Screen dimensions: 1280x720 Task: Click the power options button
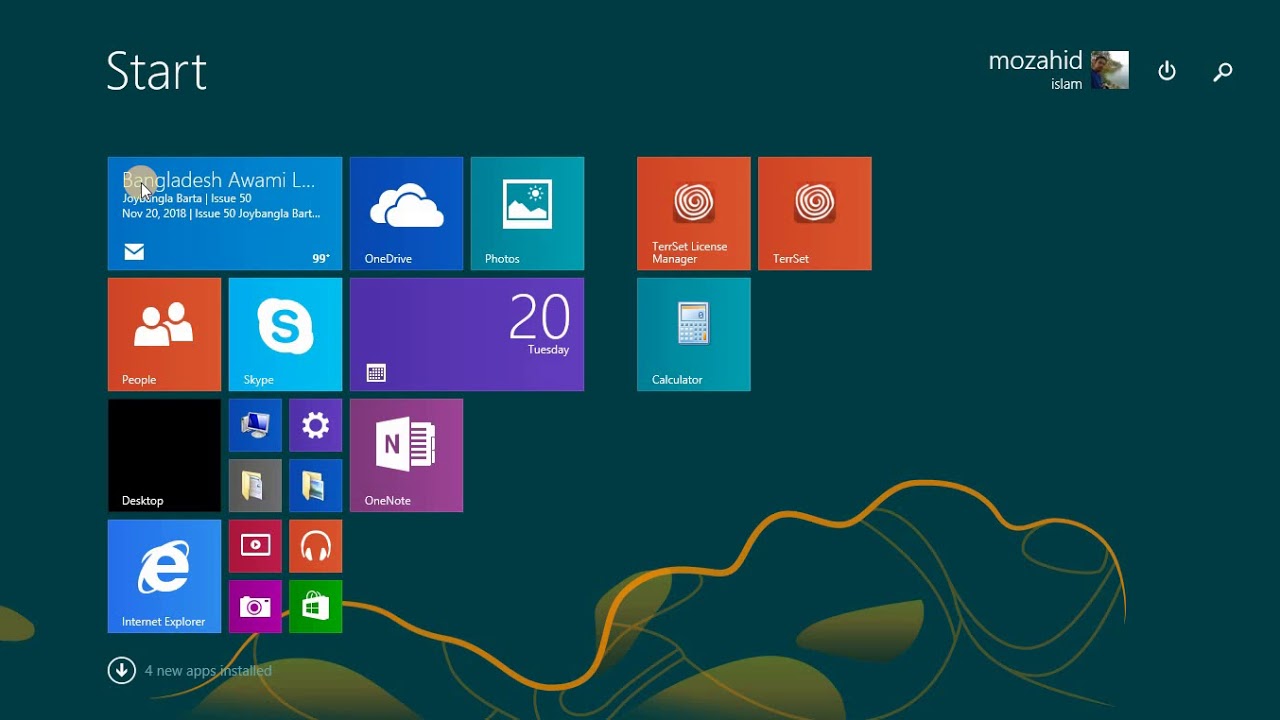1167,71
